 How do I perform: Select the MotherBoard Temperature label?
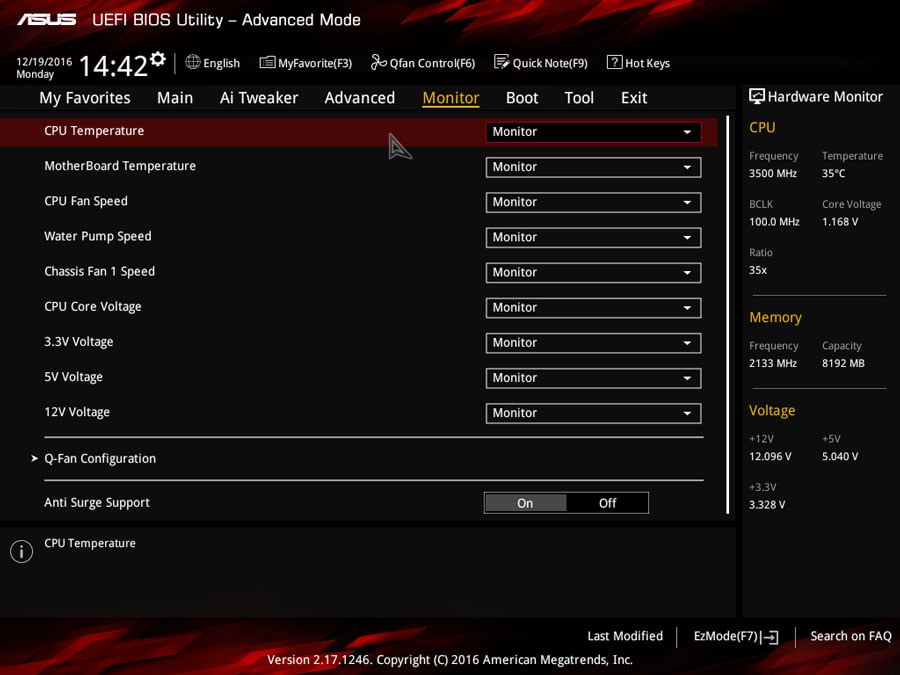(x=120, y=166)
